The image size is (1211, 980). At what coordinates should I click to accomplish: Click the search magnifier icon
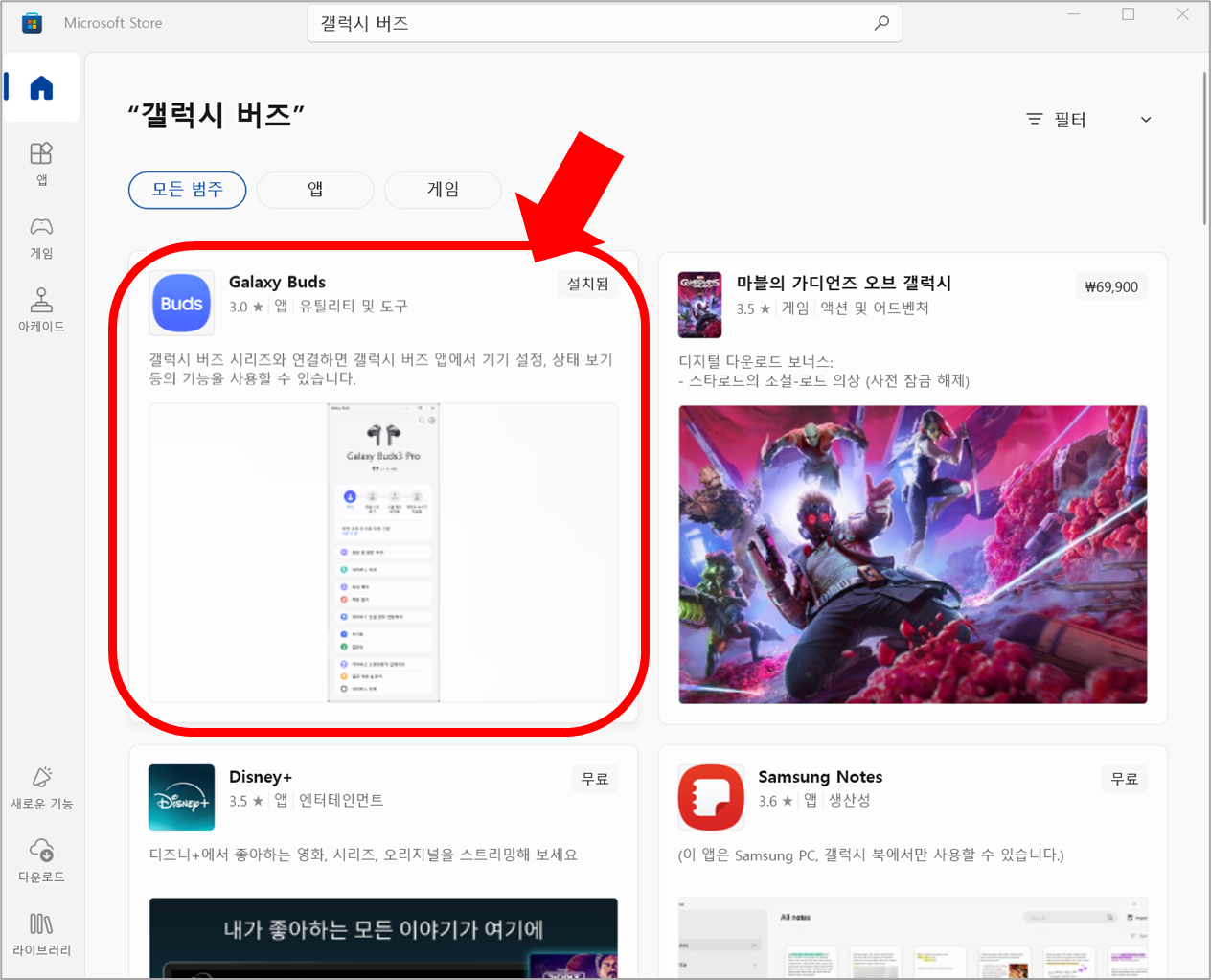pos(881,23)
